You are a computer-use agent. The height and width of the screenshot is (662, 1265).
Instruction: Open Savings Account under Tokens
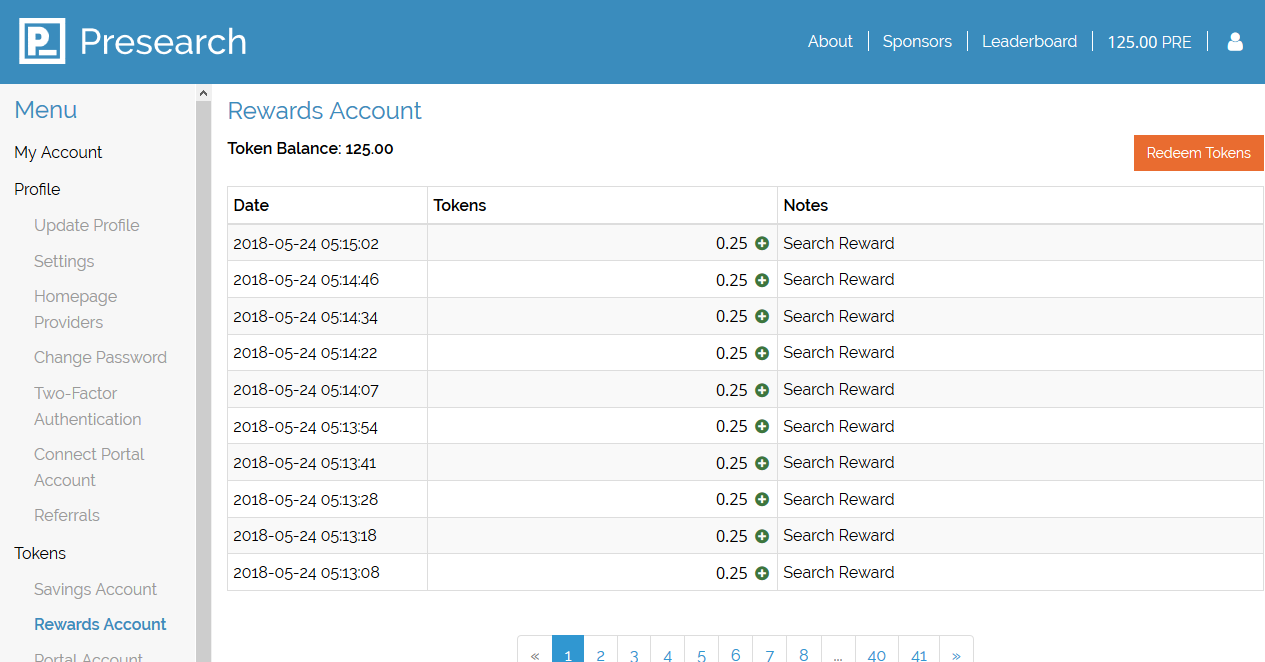[95, 589]
